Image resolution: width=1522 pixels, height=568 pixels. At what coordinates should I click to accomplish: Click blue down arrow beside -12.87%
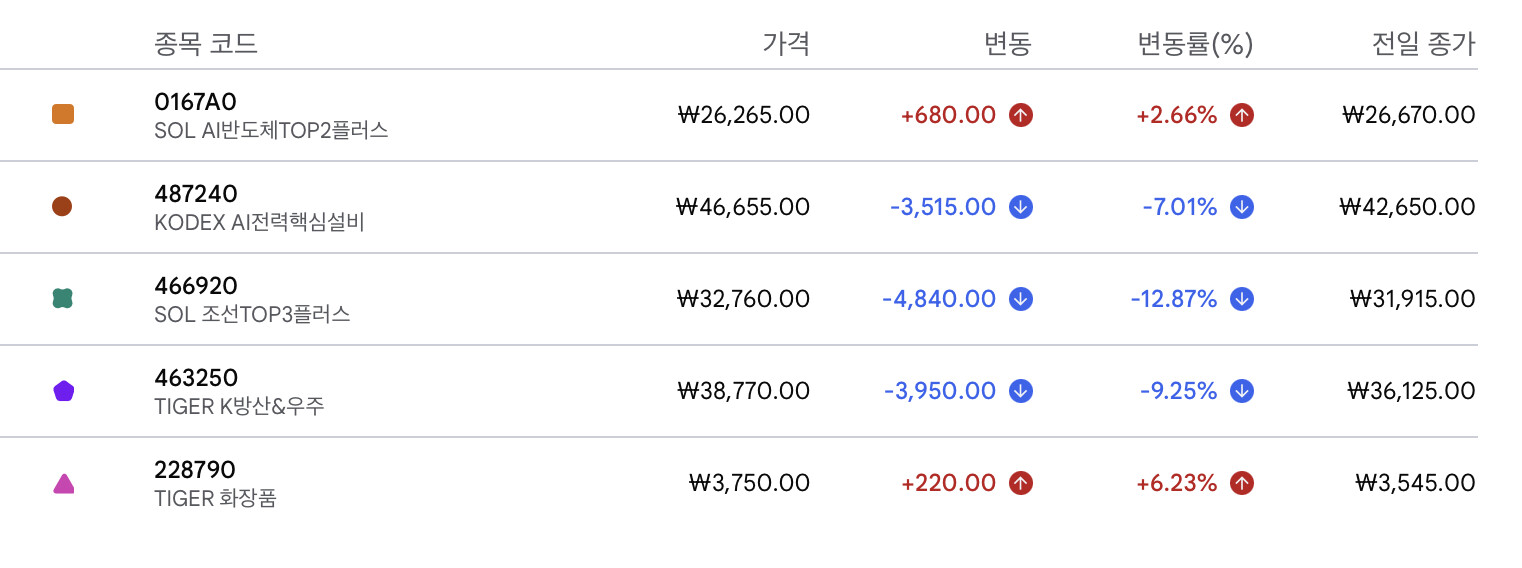1241,299
